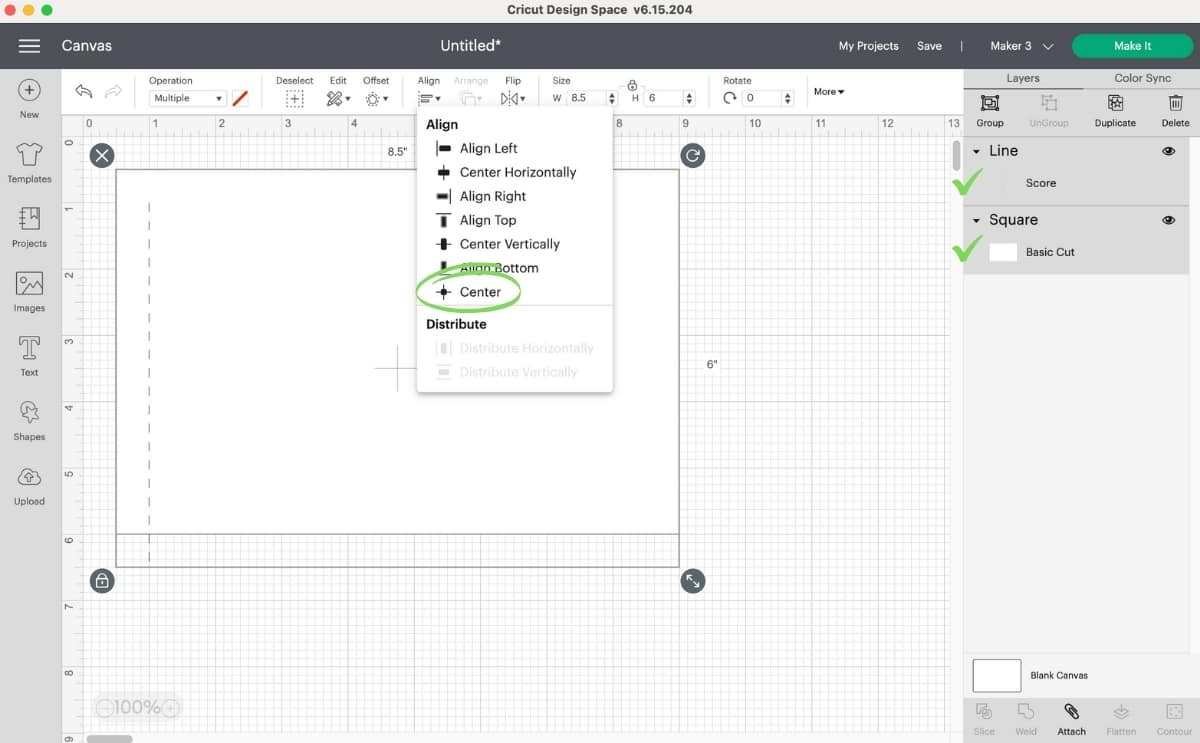Screen dimensions: 1200x743
Task: Expand the More toolbar options
Action: 829,92
